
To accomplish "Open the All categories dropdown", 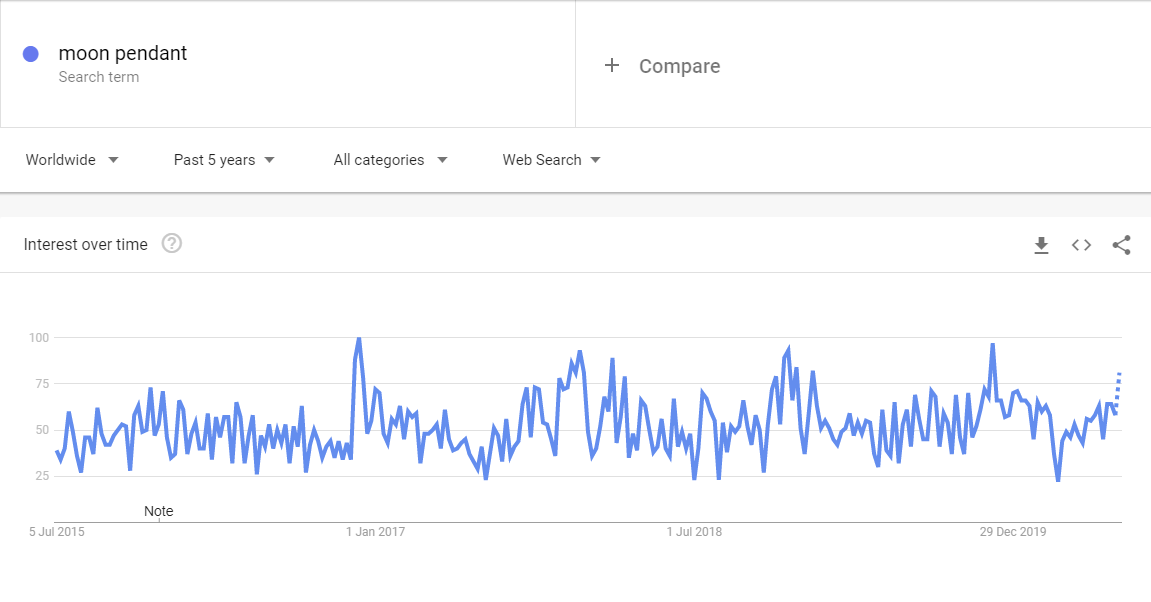I will tap(391, 160).
